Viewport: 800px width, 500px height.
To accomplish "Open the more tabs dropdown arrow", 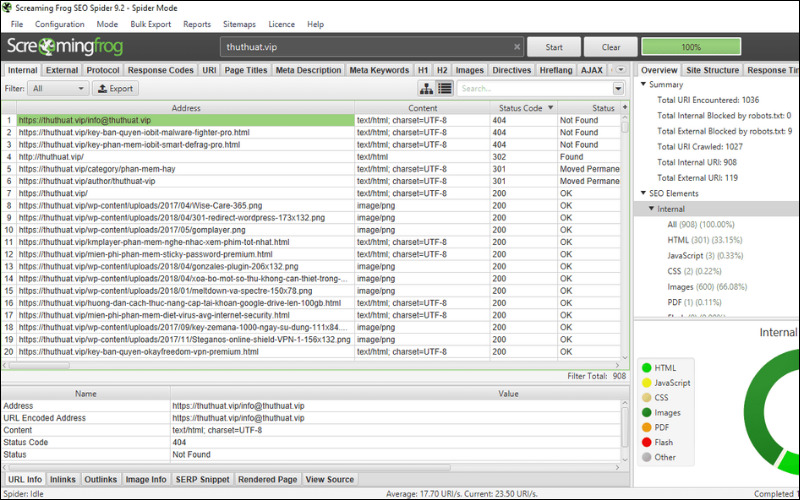I will click(x=620, y=69).
